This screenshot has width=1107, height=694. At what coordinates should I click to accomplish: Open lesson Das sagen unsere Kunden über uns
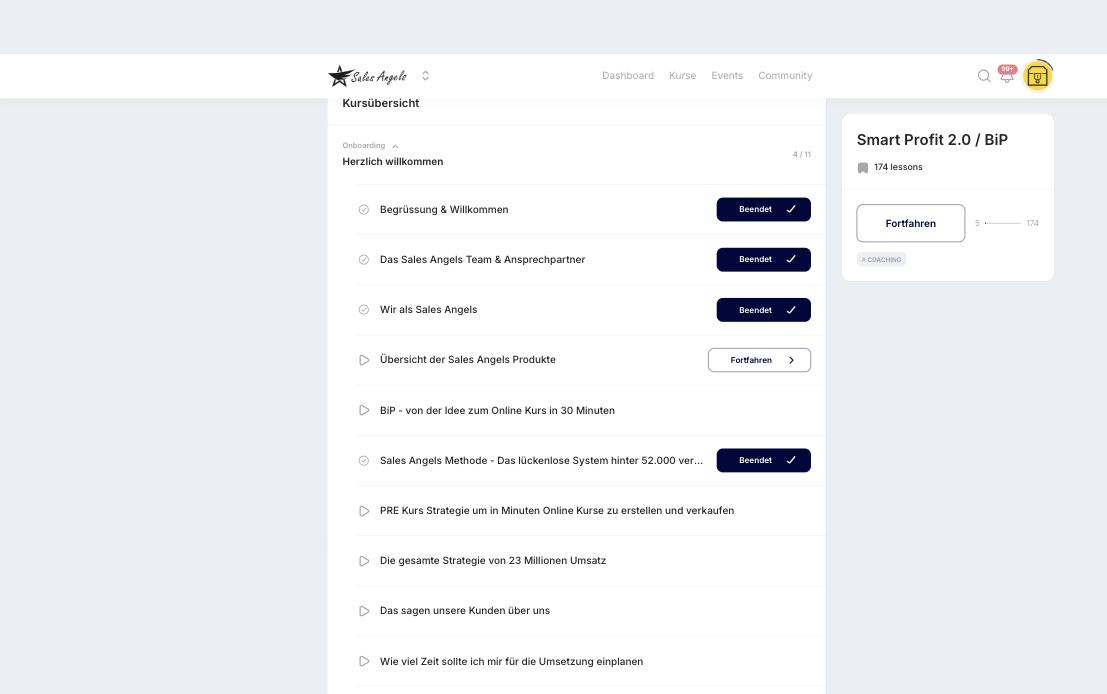coord(465,611)
